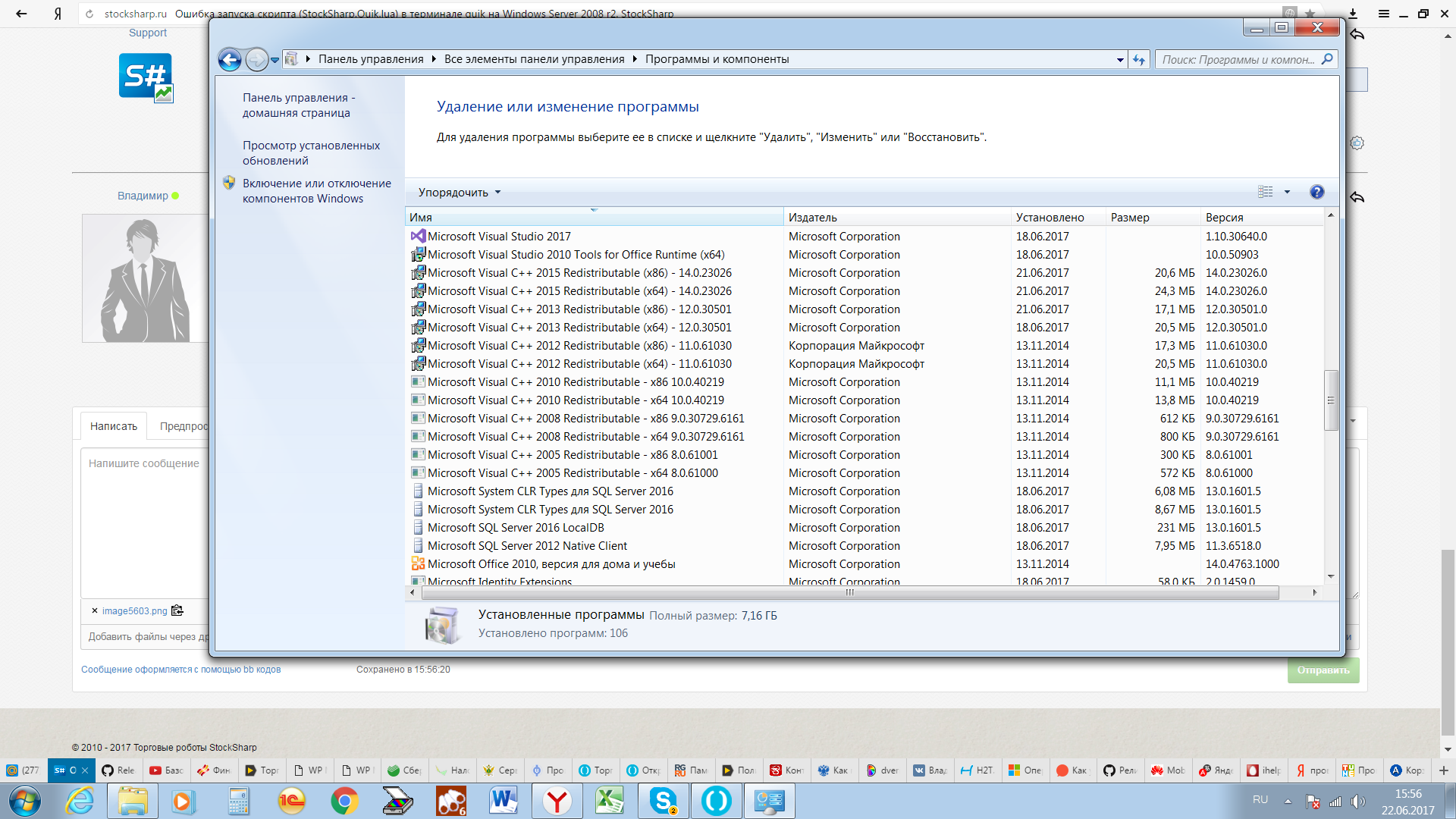This screenshot has width=1456, height=819.
Task: Sort by Издатель column header
Action: point(897,218)
